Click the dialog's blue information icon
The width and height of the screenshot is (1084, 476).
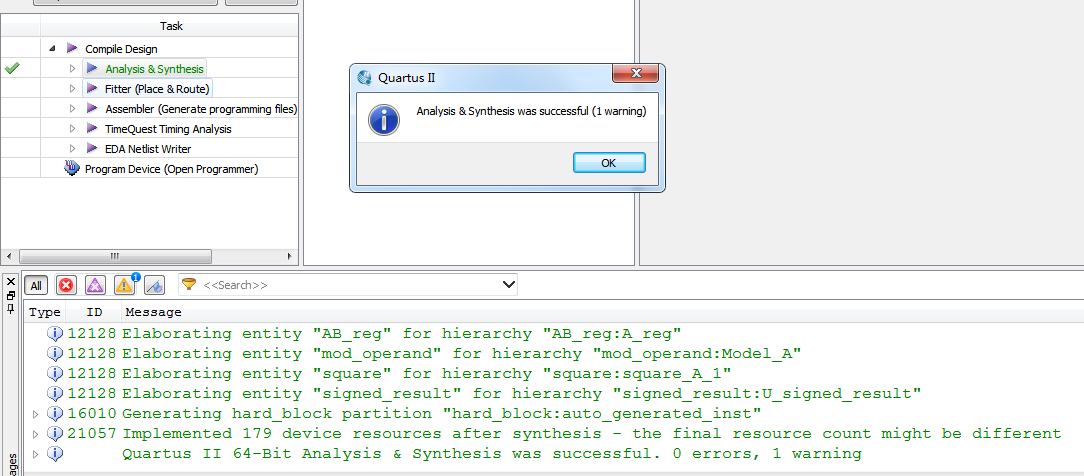click(383, 120)
